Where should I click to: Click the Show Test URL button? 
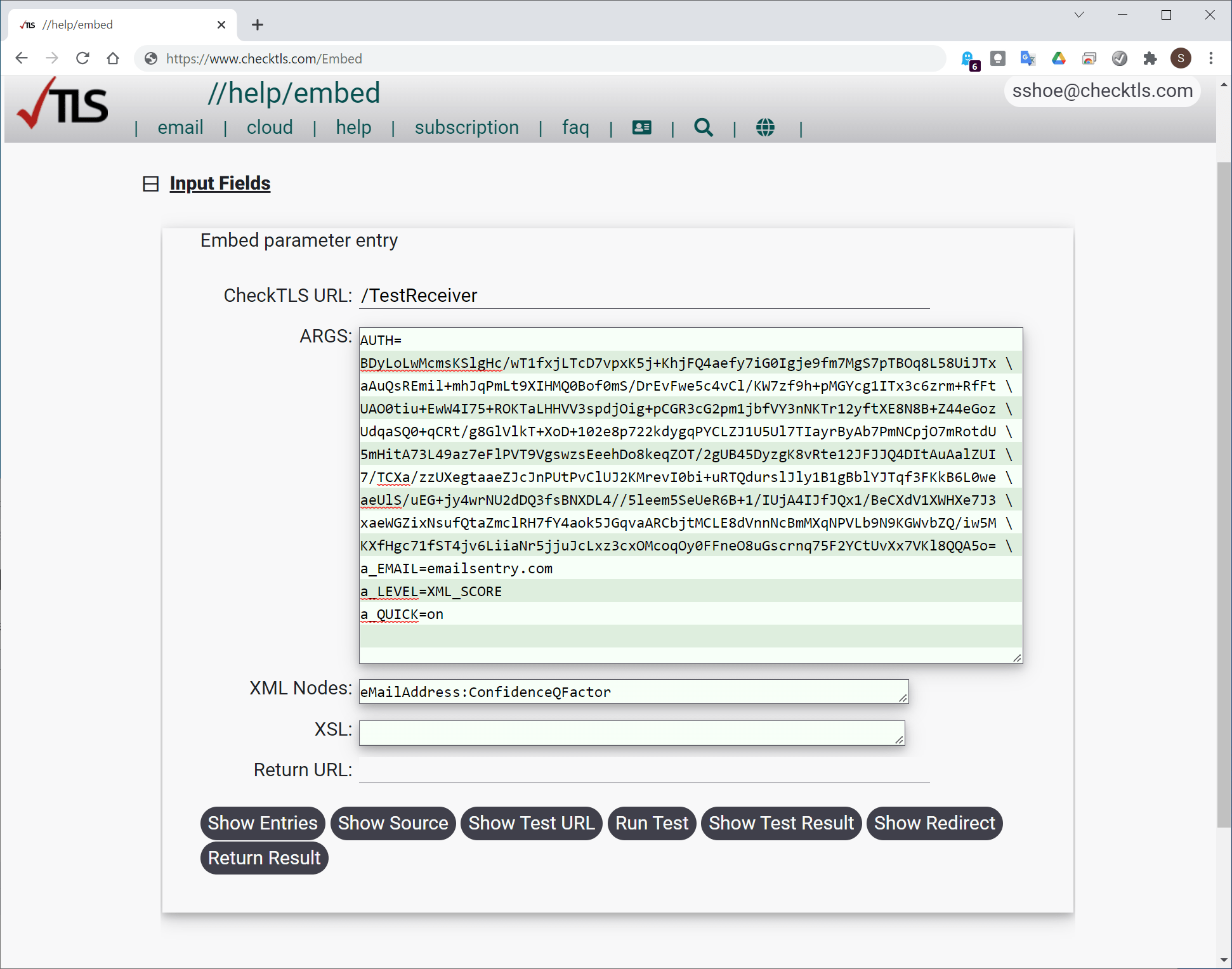pos(531,823)
